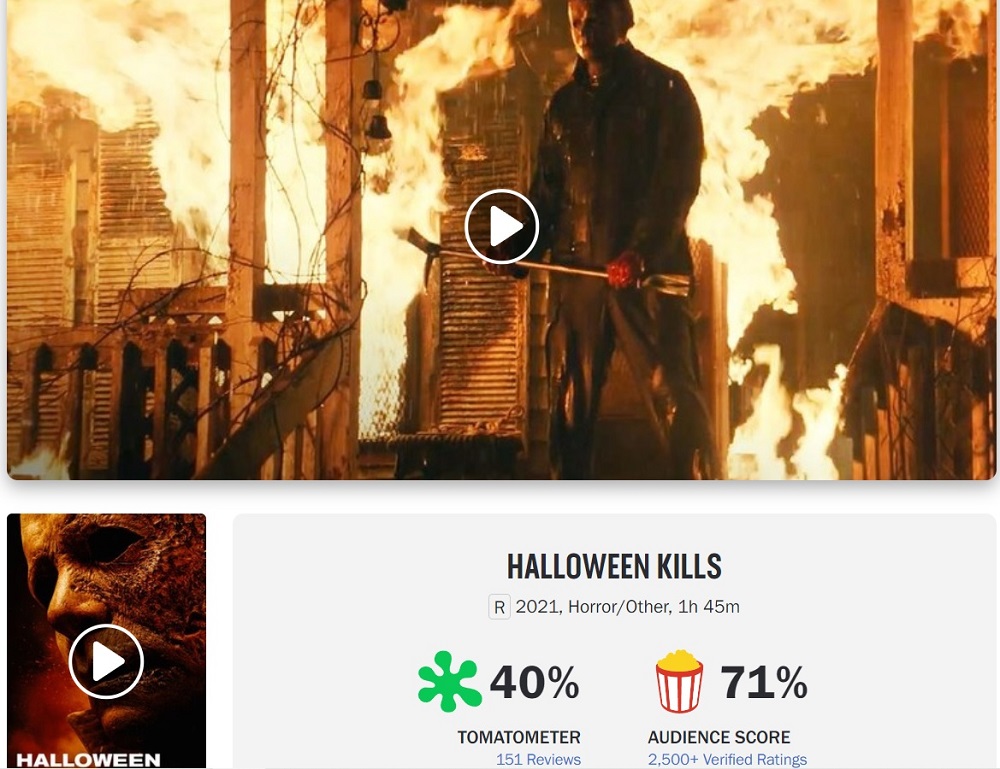Viewport: 1000px width, 769px height.
Task: Click the 71% audience score
Action: [763, 682]
